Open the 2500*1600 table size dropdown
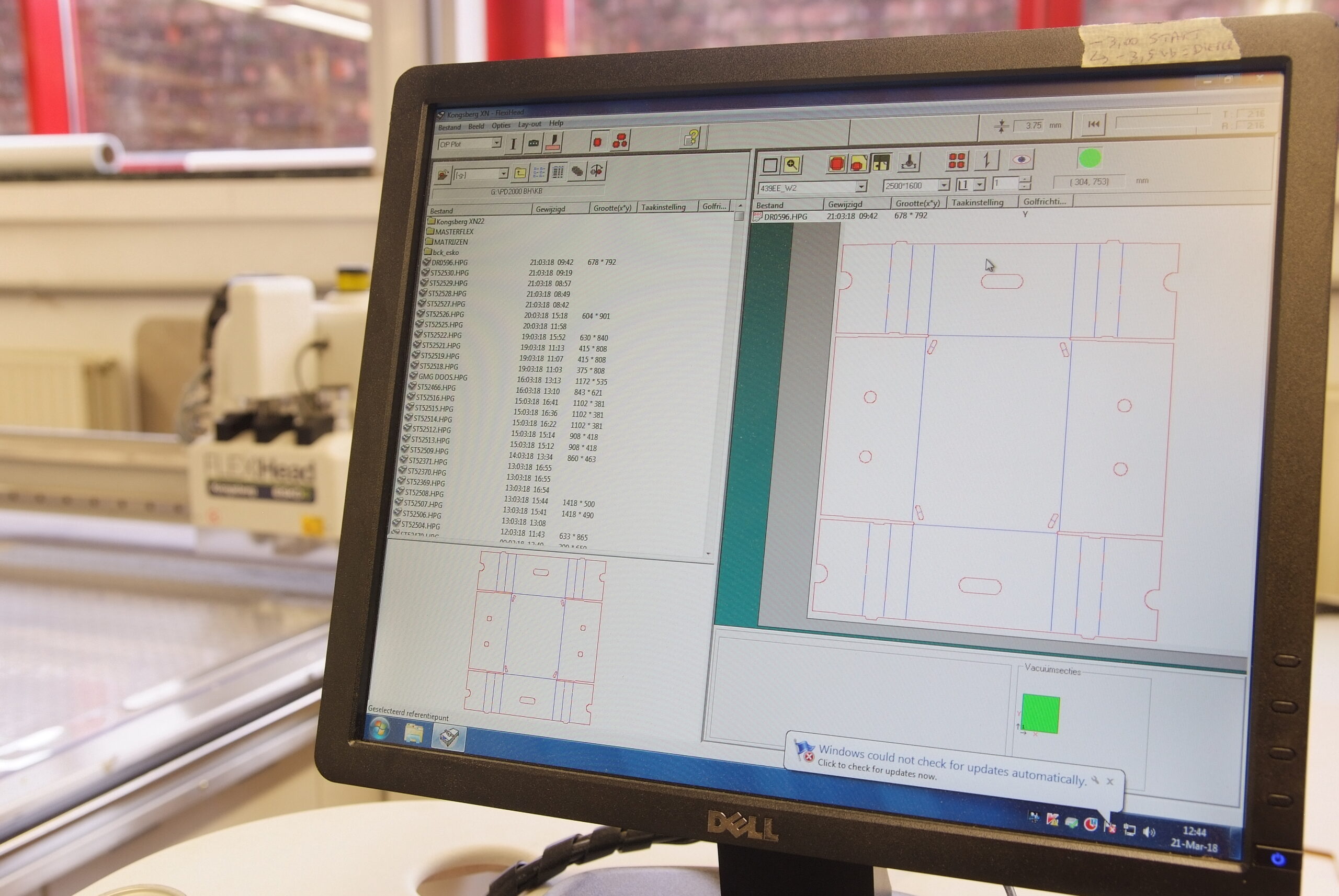This screenshot has width=1339, height=896. pos(943,185)
